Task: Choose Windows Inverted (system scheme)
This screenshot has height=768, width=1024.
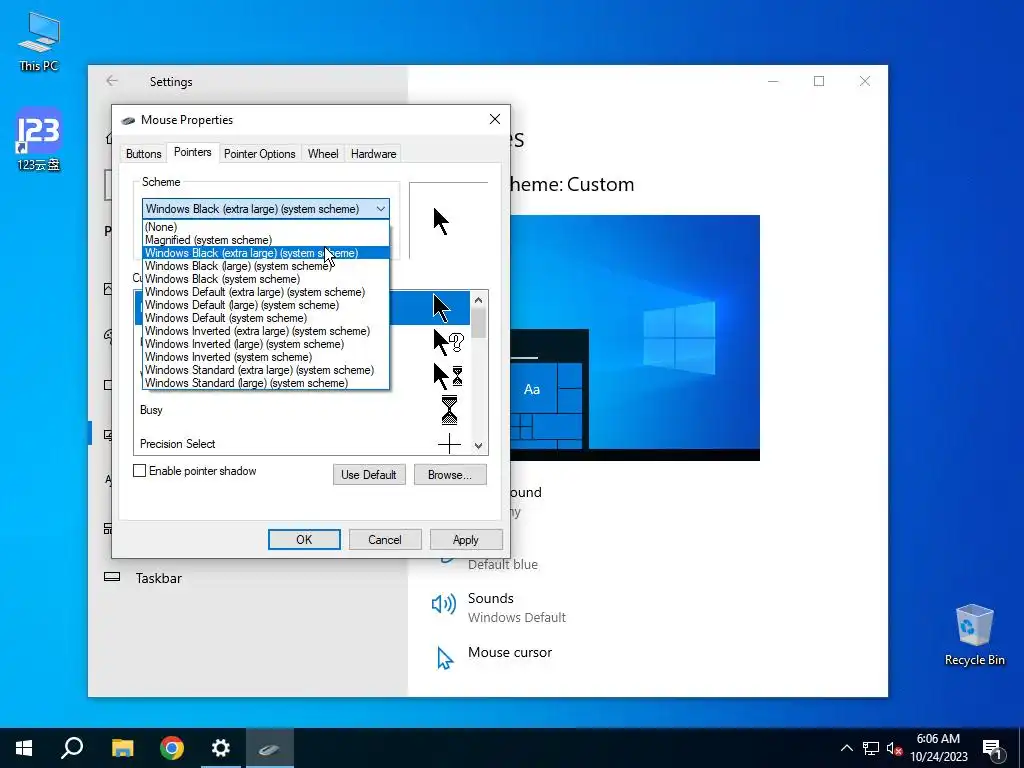Action: [x=265, y=357]
